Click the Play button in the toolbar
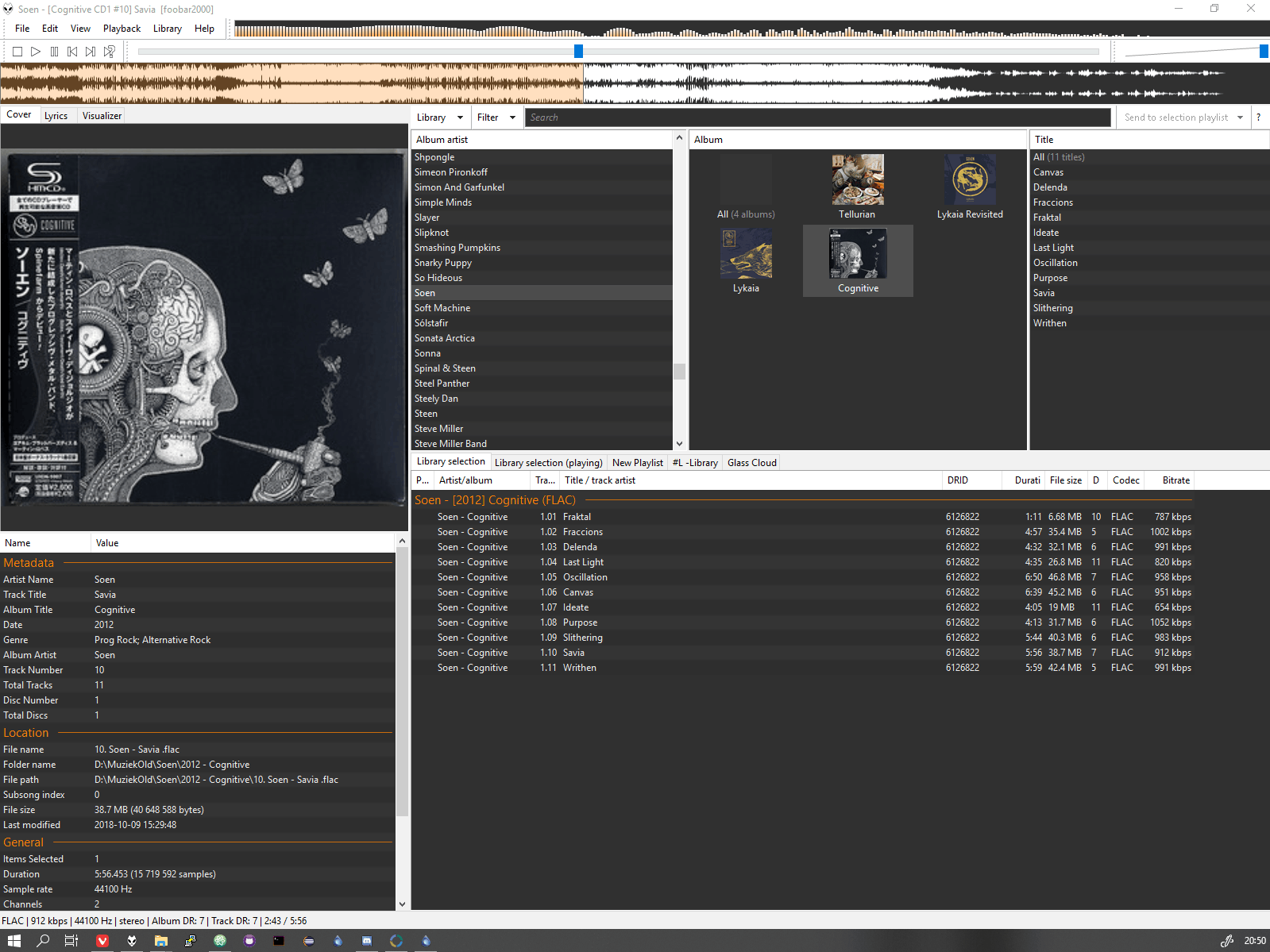Image resolution: width=1270 pixels, height=952 pixels. (x=36, y=52)
